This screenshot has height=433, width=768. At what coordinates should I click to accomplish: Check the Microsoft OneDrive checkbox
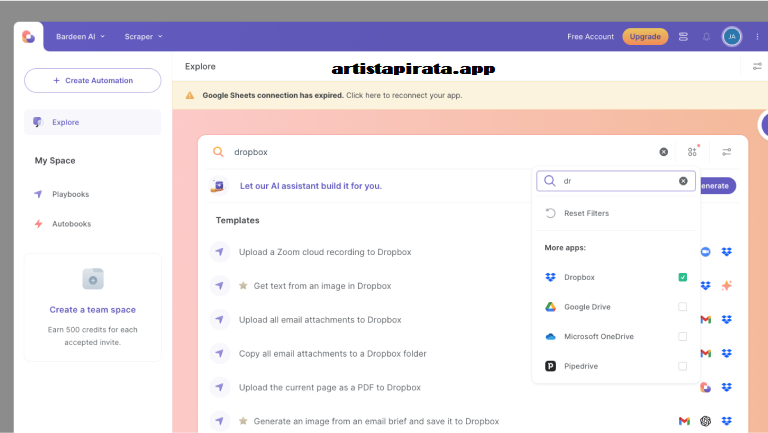(682, 337)
